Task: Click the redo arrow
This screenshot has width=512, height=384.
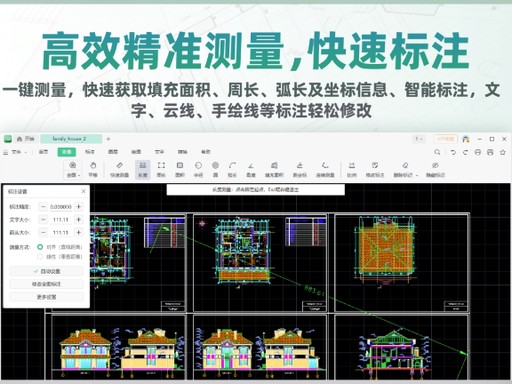Action: tap(465, 152)
